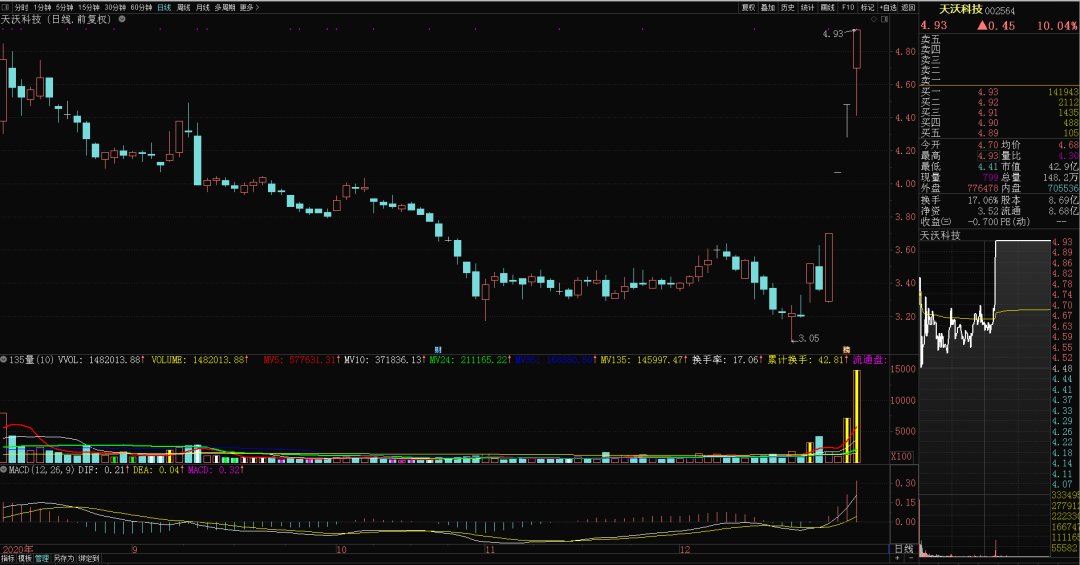Image resolution: width=1080 pixels, height=565 pixels.
Task: Toggle the side panel icon above chart
Action: 884,19
